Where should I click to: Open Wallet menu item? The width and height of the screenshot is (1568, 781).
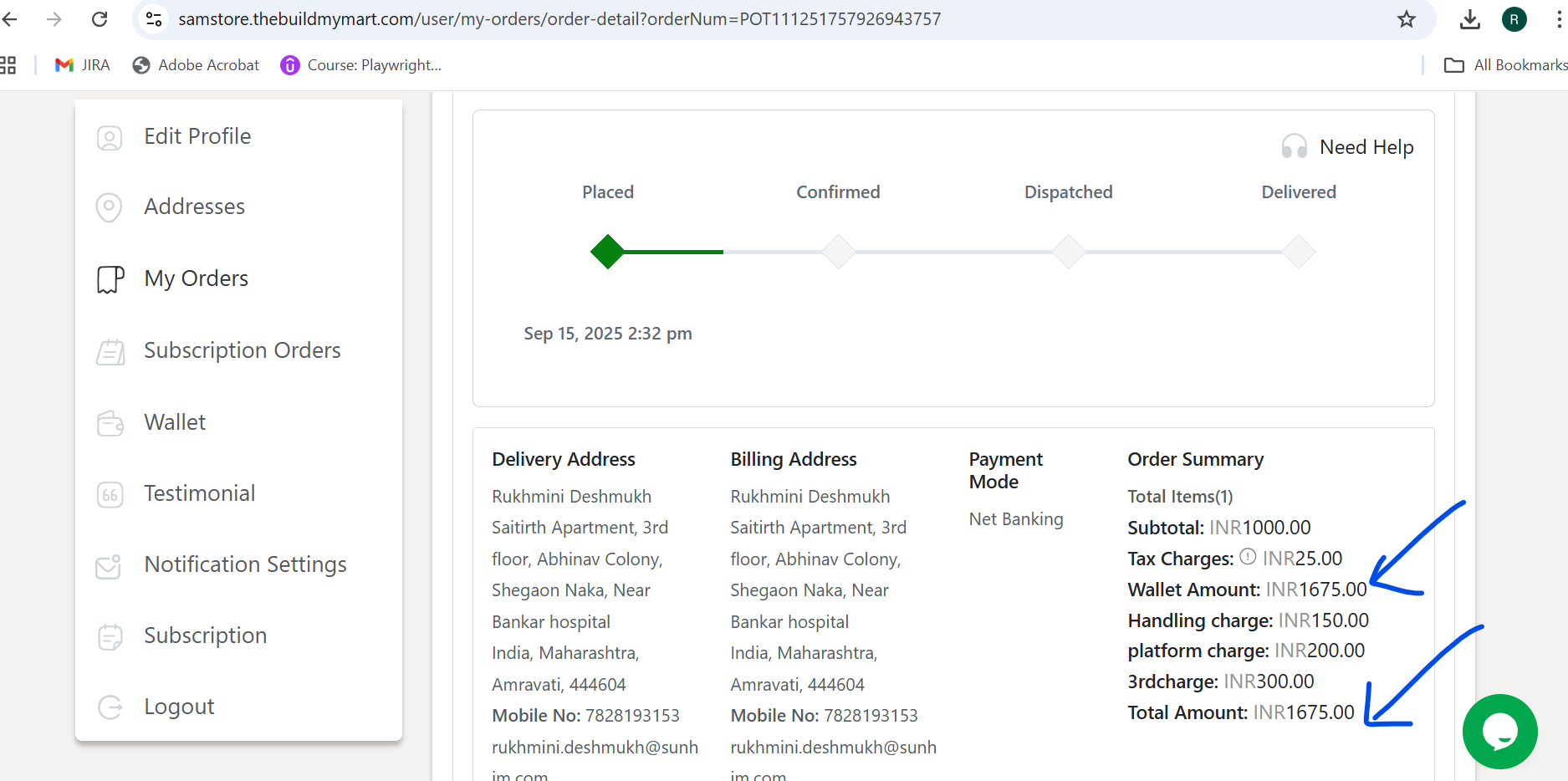pos(175,422)
